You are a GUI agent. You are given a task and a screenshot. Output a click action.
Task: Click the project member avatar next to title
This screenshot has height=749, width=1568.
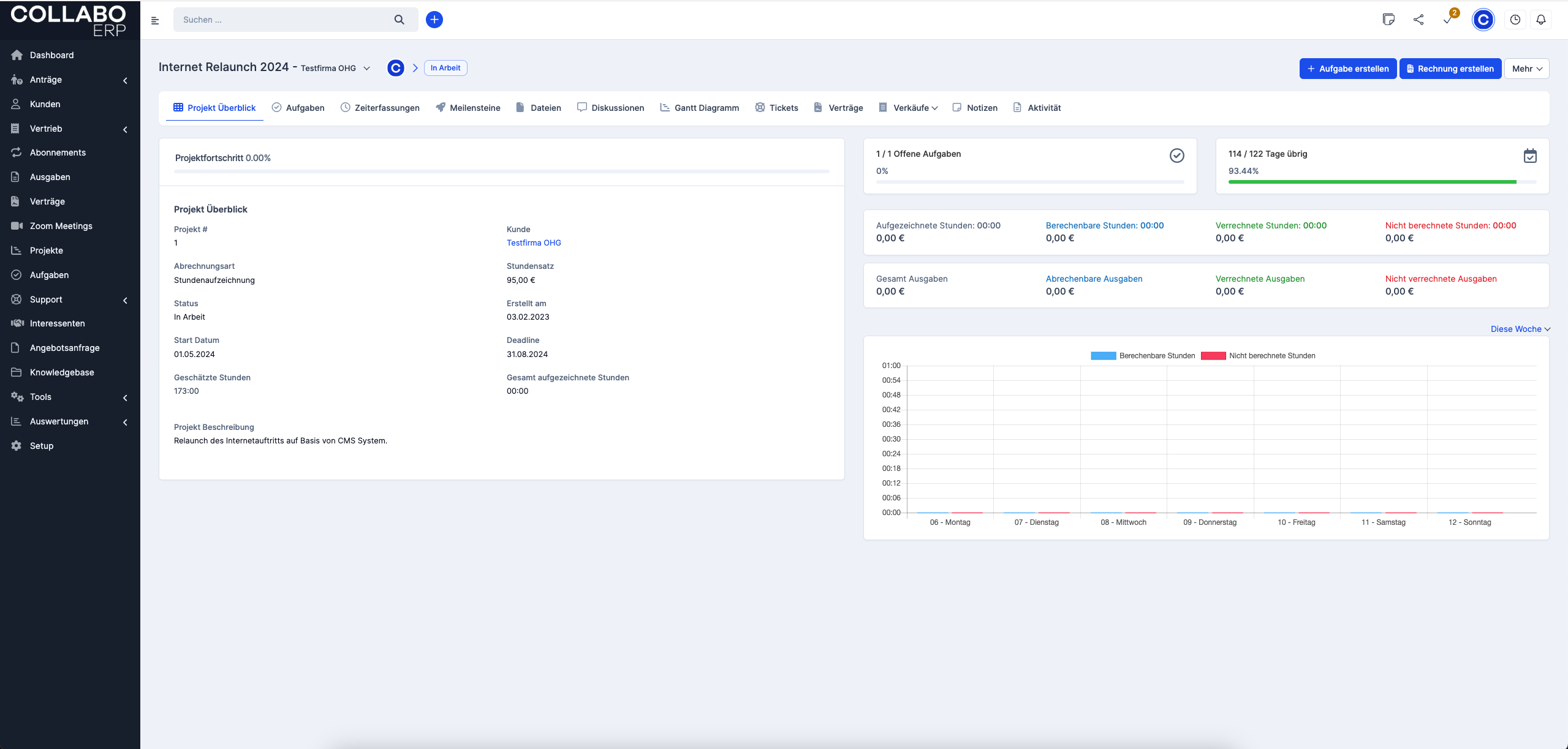(396, 68)
